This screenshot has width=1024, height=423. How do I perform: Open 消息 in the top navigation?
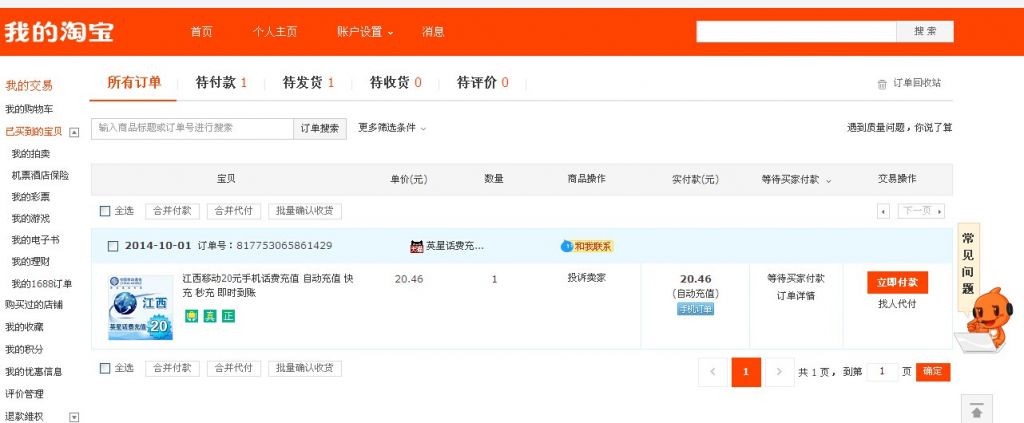433,32
